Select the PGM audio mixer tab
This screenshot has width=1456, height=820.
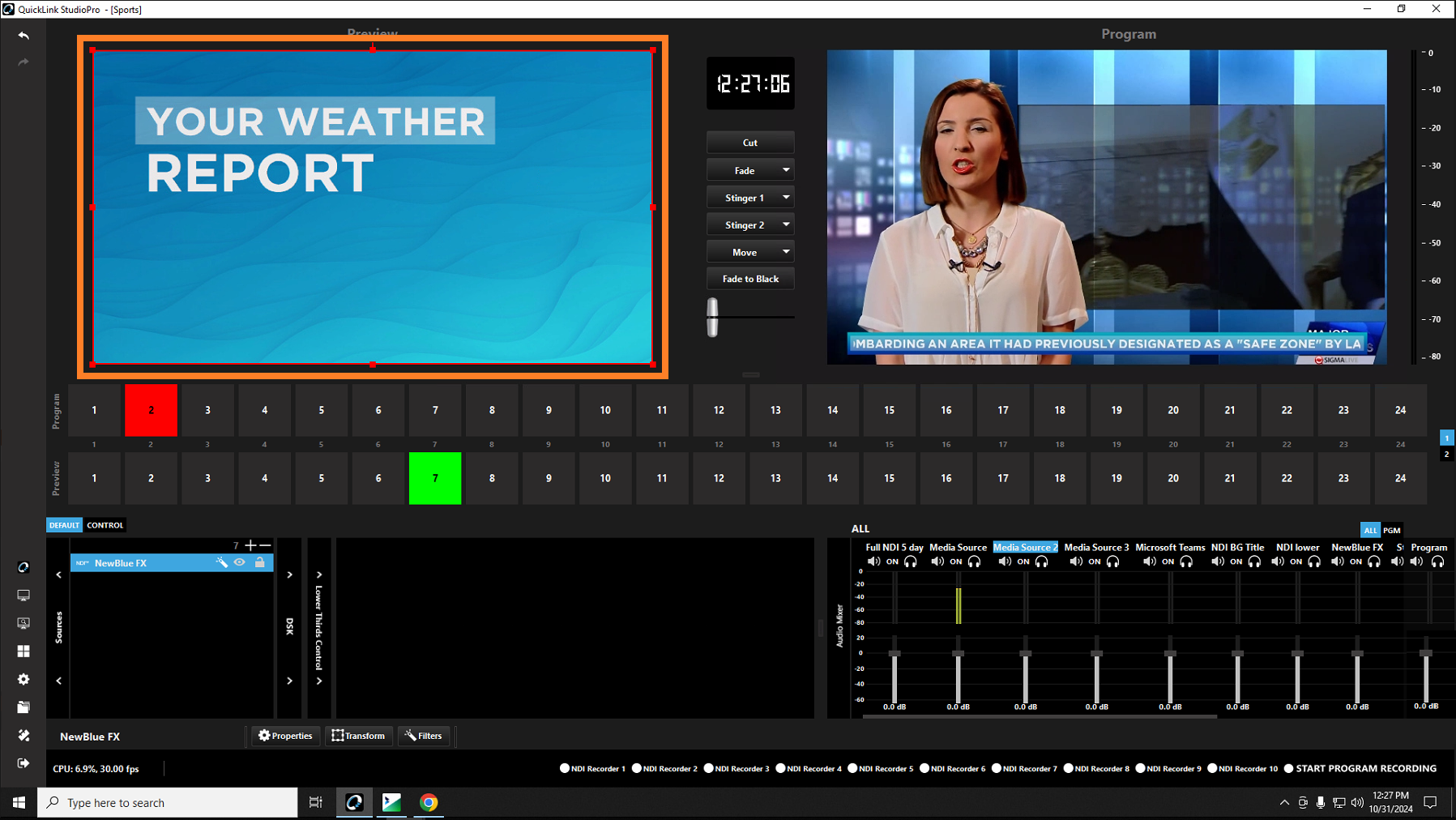click(1391, 530)
